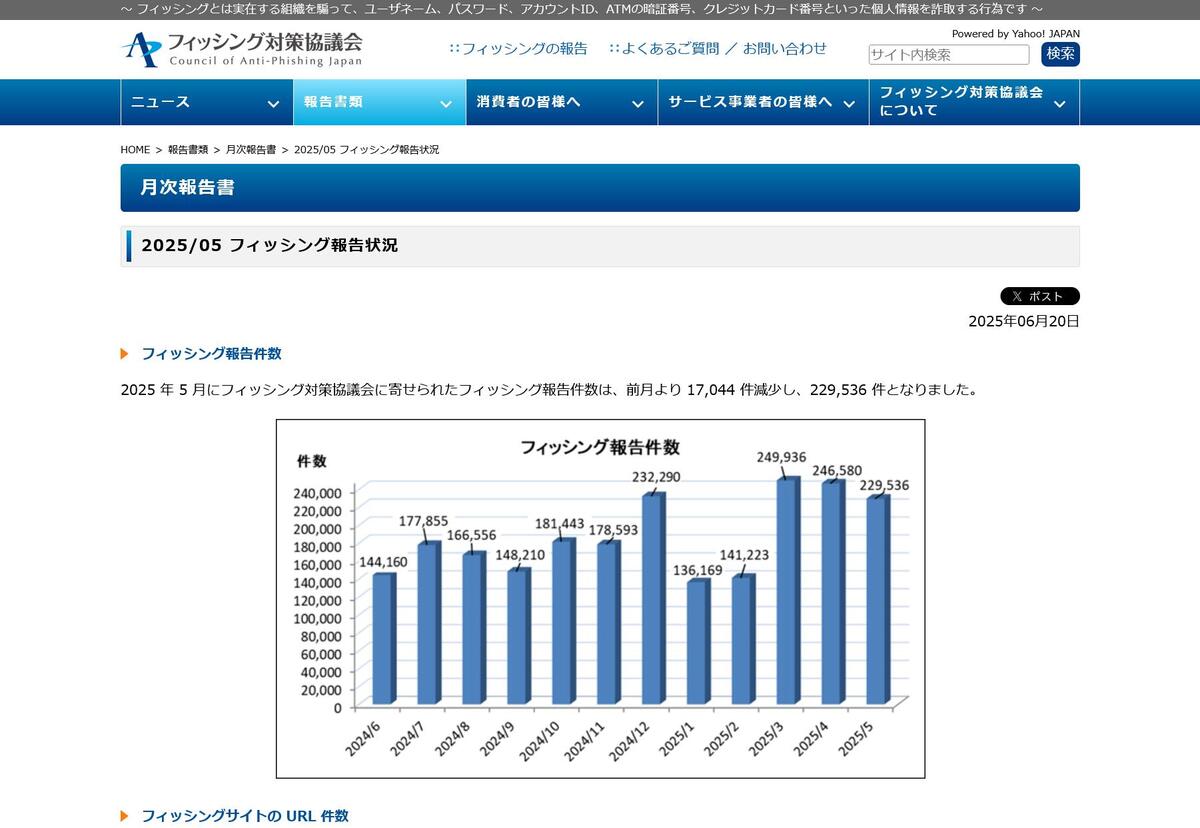Click the 249,936 label in the chart
This screenshot has width=1200, height=828.
780,458
